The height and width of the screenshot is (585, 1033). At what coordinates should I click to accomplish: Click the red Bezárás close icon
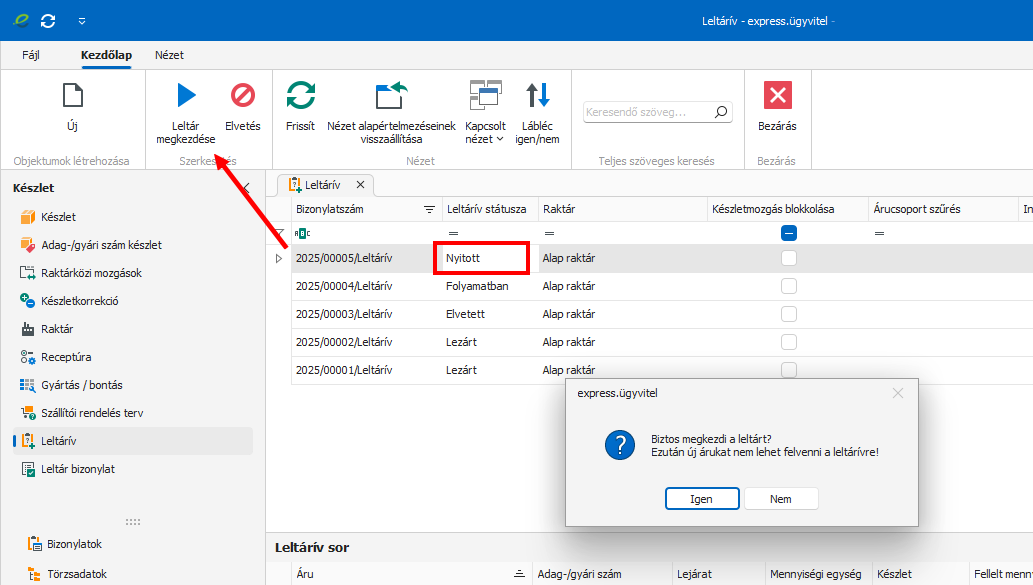(x=777, y=96)
